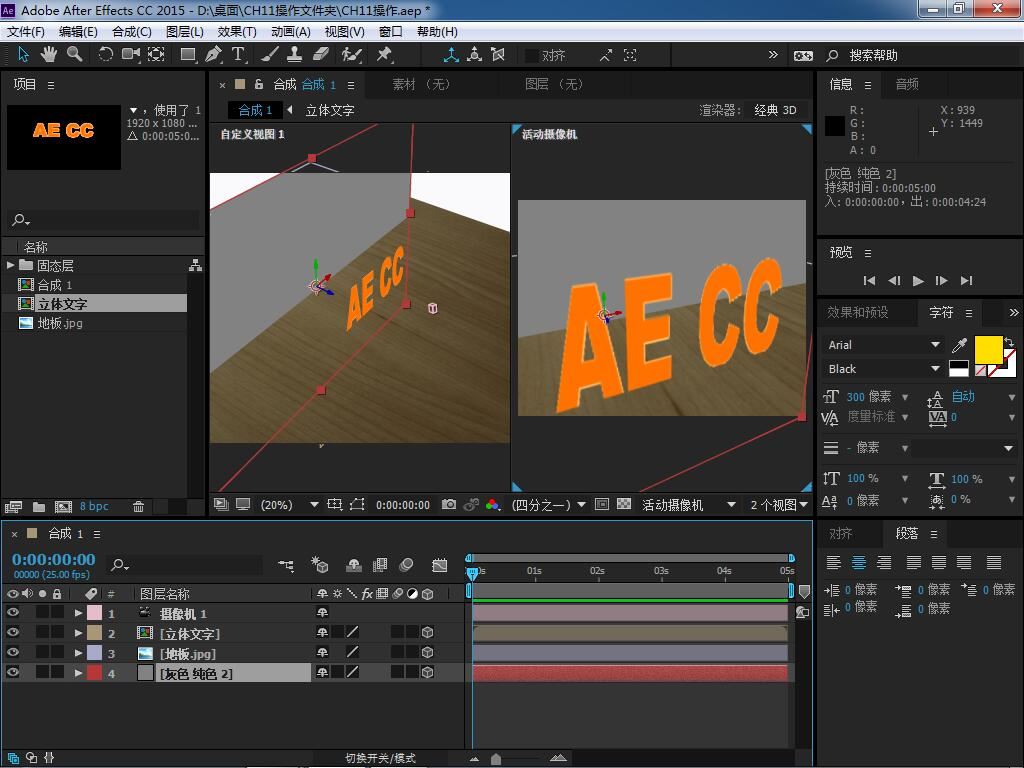Toggle 3D switch for 地板.jpg layer

[x=428, y=652]
